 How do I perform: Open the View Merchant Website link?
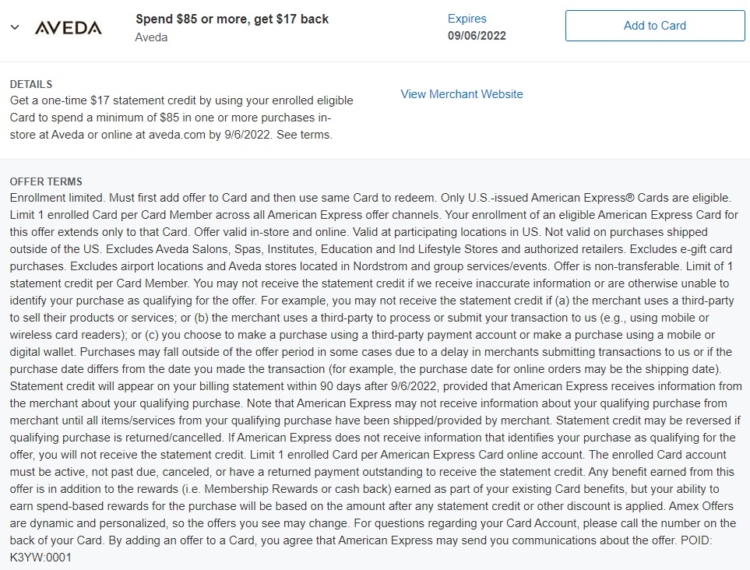462,94
